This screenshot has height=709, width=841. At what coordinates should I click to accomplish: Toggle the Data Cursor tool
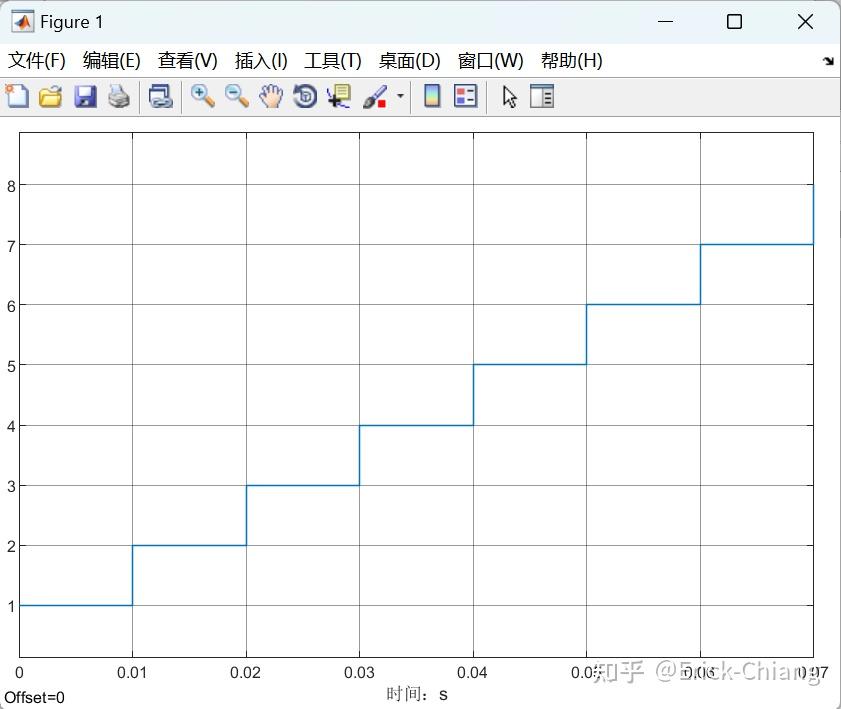tap(339, 97)
